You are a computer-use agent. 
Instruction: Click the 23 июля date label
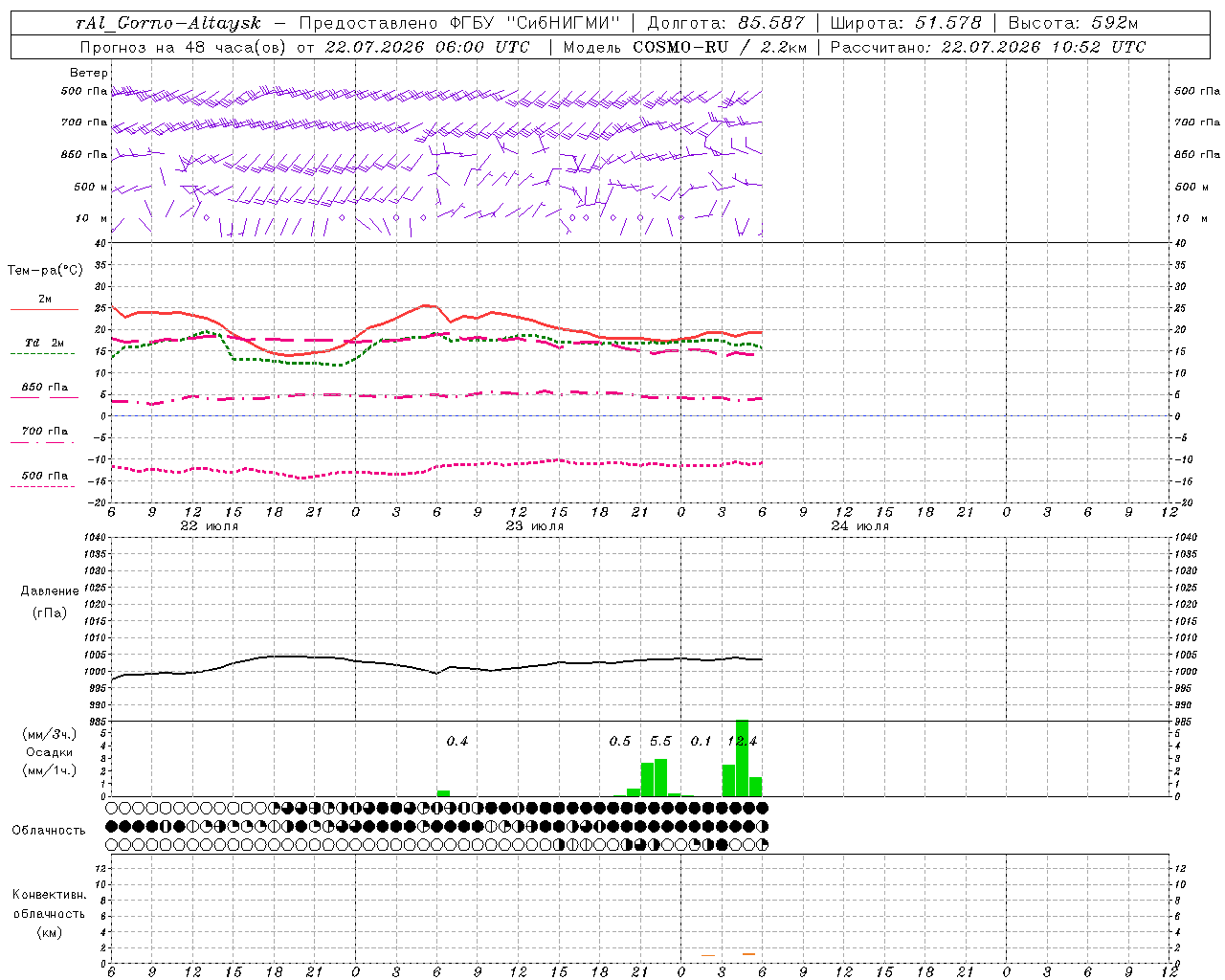click(x=535, y=526)
